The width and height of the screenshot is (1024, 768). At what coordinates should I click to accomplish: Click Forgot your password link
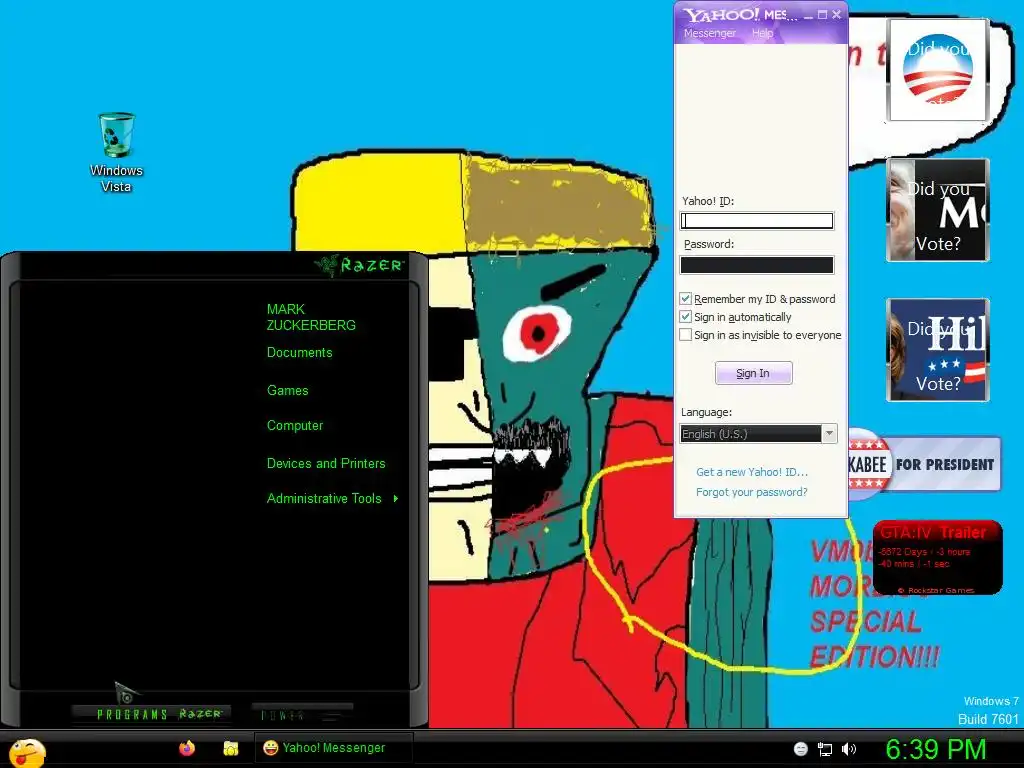(752, 492)
